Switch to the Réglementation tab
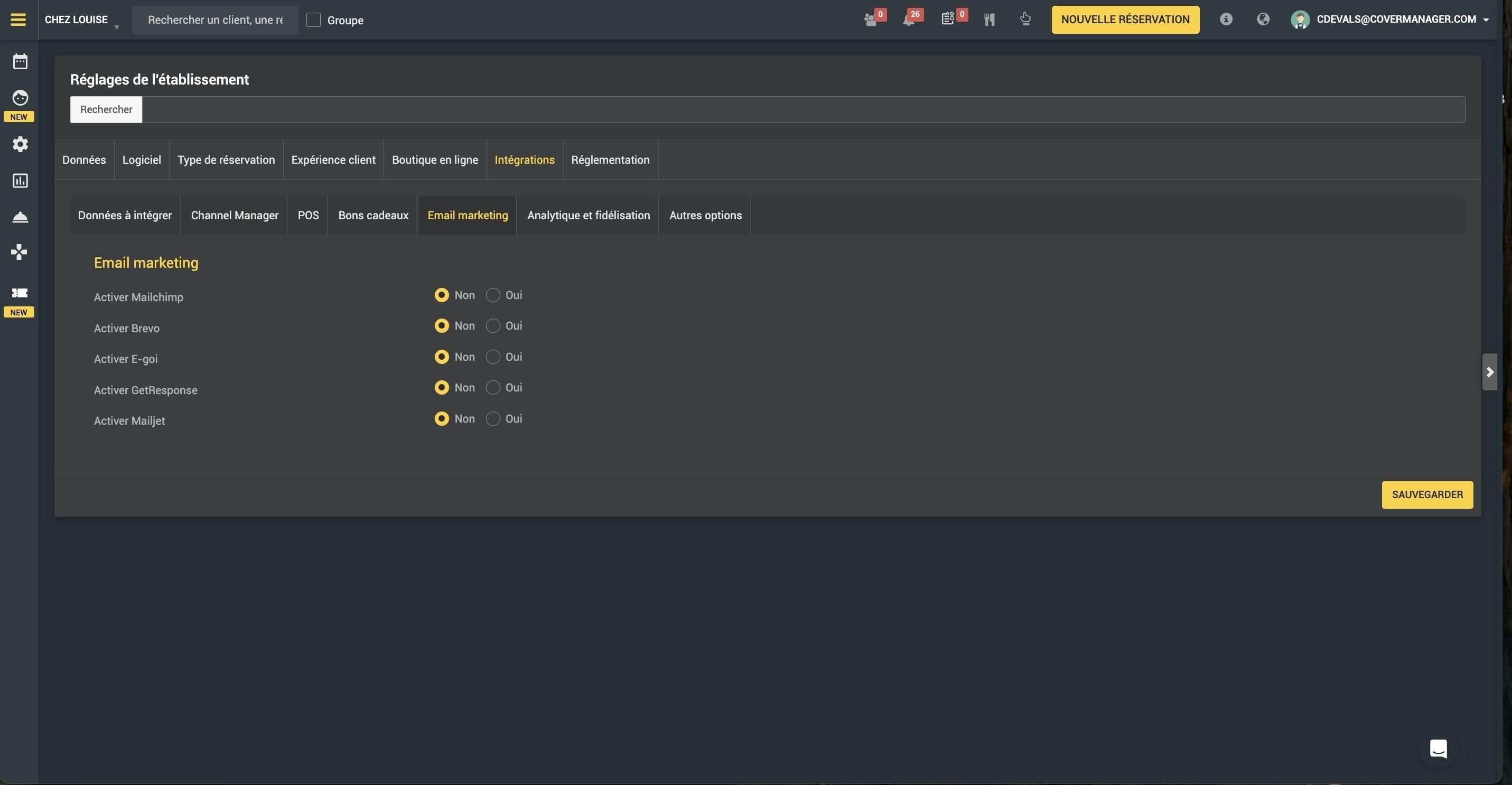Screen dimensions: 1512x785 tap(610, 160)
